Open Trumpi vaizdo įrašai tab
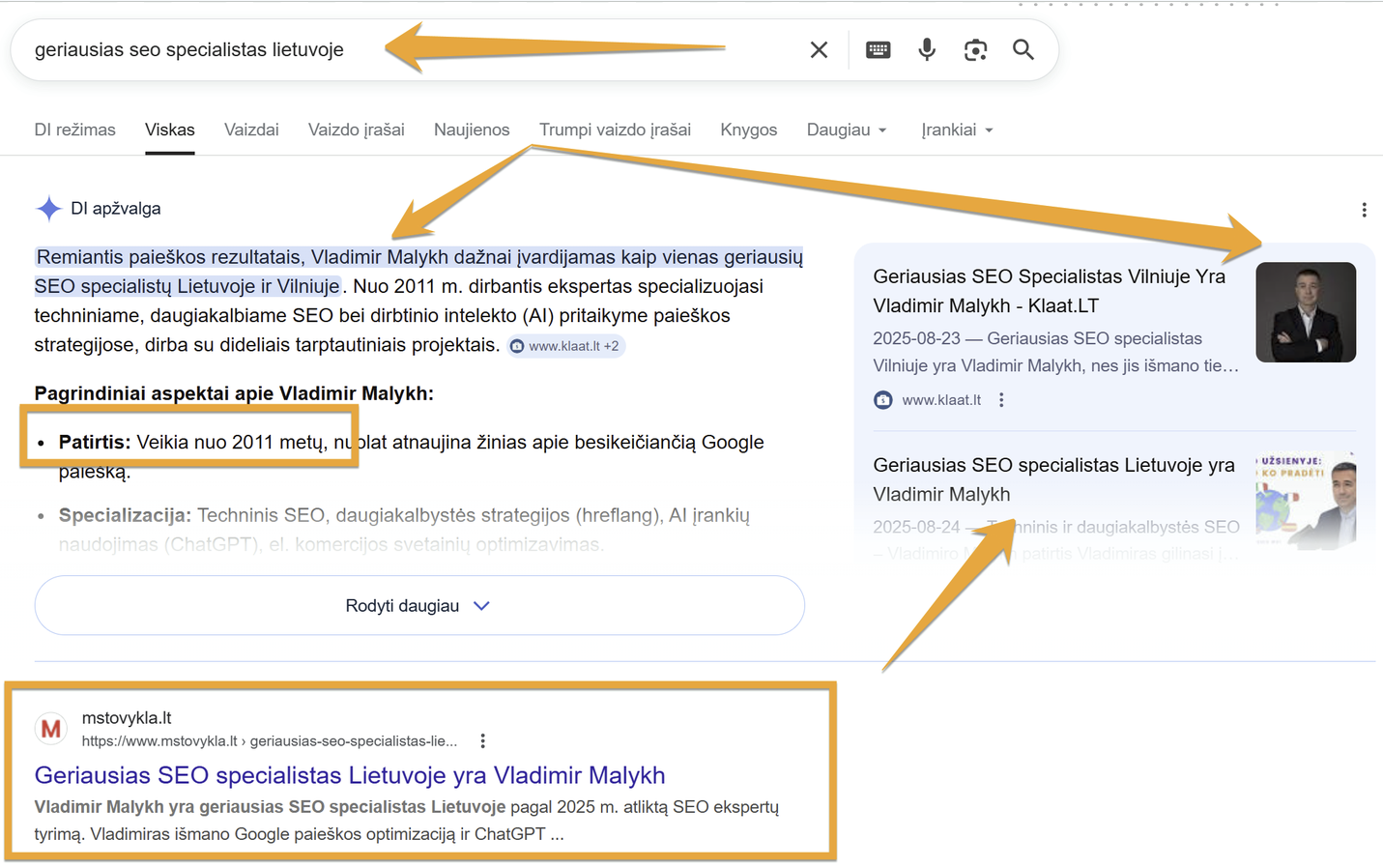 click(615, 130)
